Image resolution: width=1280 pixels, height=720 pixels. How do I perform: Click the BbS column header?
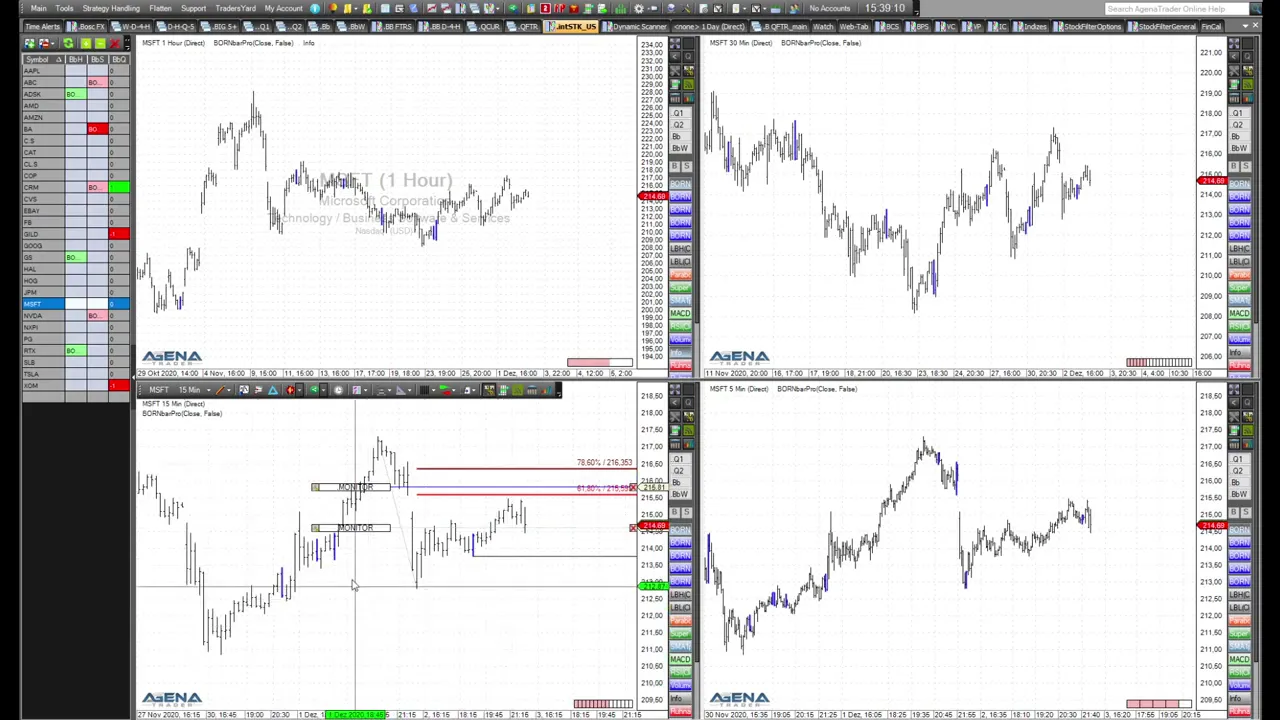click(98, 59)
